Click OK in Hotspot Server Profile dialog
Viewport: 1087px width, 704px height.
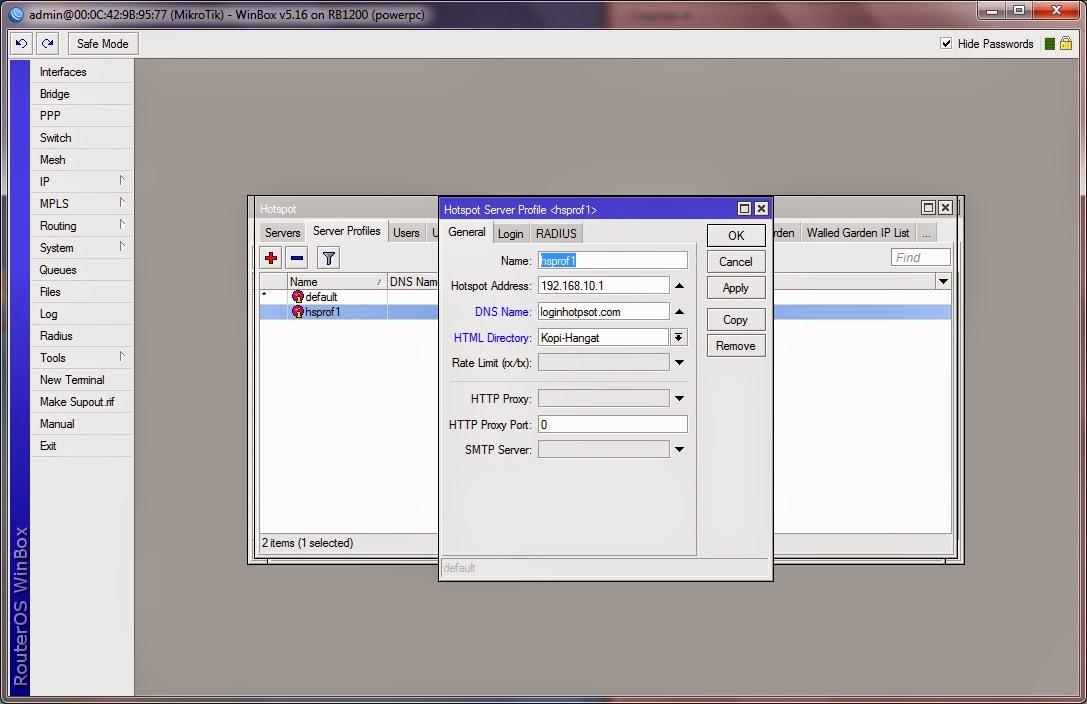point(736,236)
